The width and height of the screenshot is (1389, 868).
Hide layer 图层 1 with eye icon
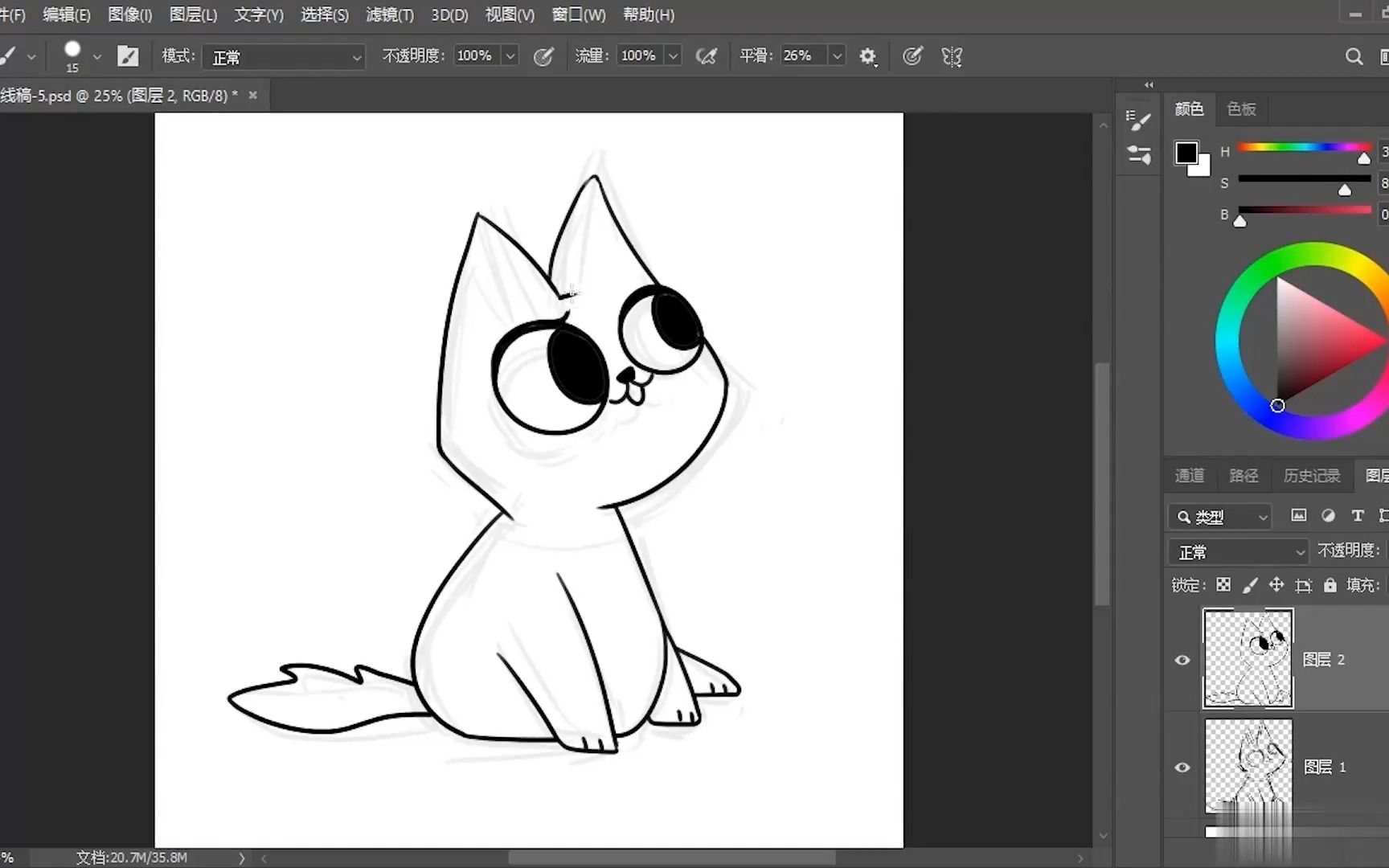[x=1182, y=767]
